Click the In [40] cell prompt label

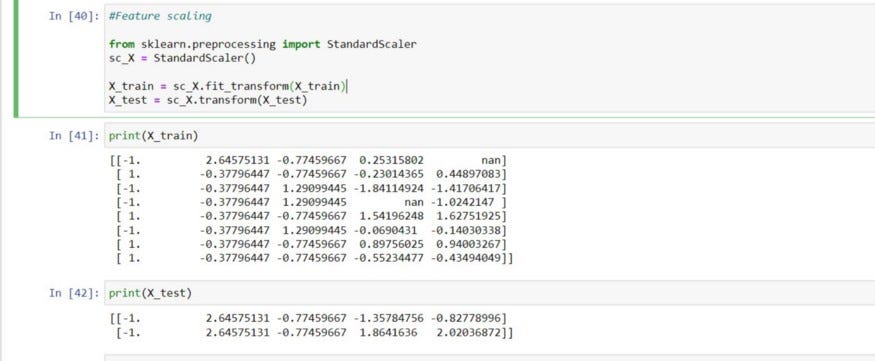[74, 16]
